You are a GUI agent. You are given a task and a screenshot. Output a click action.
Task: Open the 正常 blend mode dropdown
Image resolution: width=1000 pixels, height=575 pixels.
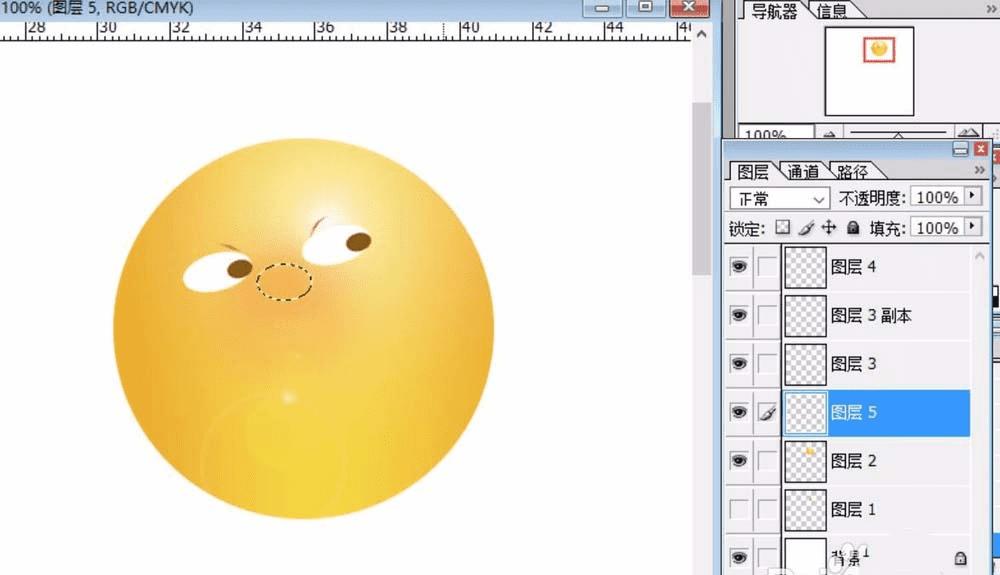click(x=779, y=199)
